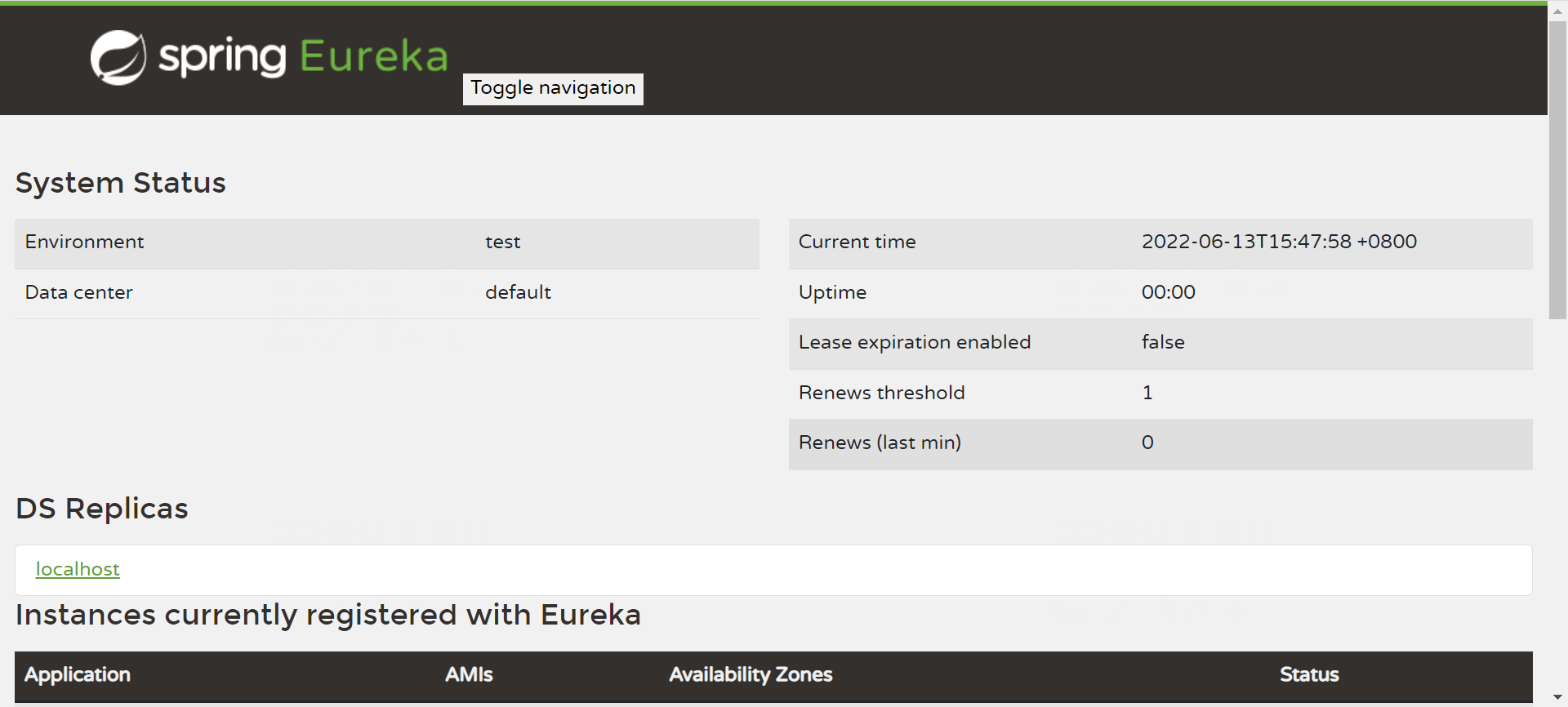Click the vertical scrollbar thumb
Image resolution: width=1568 pixels, height=707 pixels.
(1557, 169)
